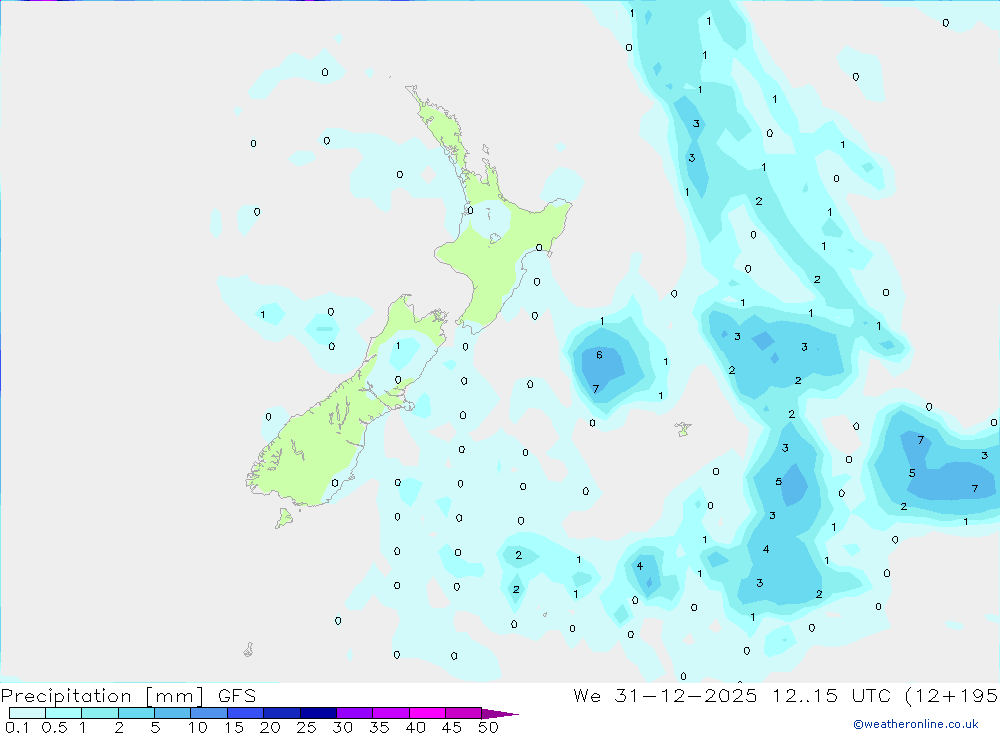Click Stewart Island south of South Island
Screen dimensions: 1000x733
coord(284,517)
